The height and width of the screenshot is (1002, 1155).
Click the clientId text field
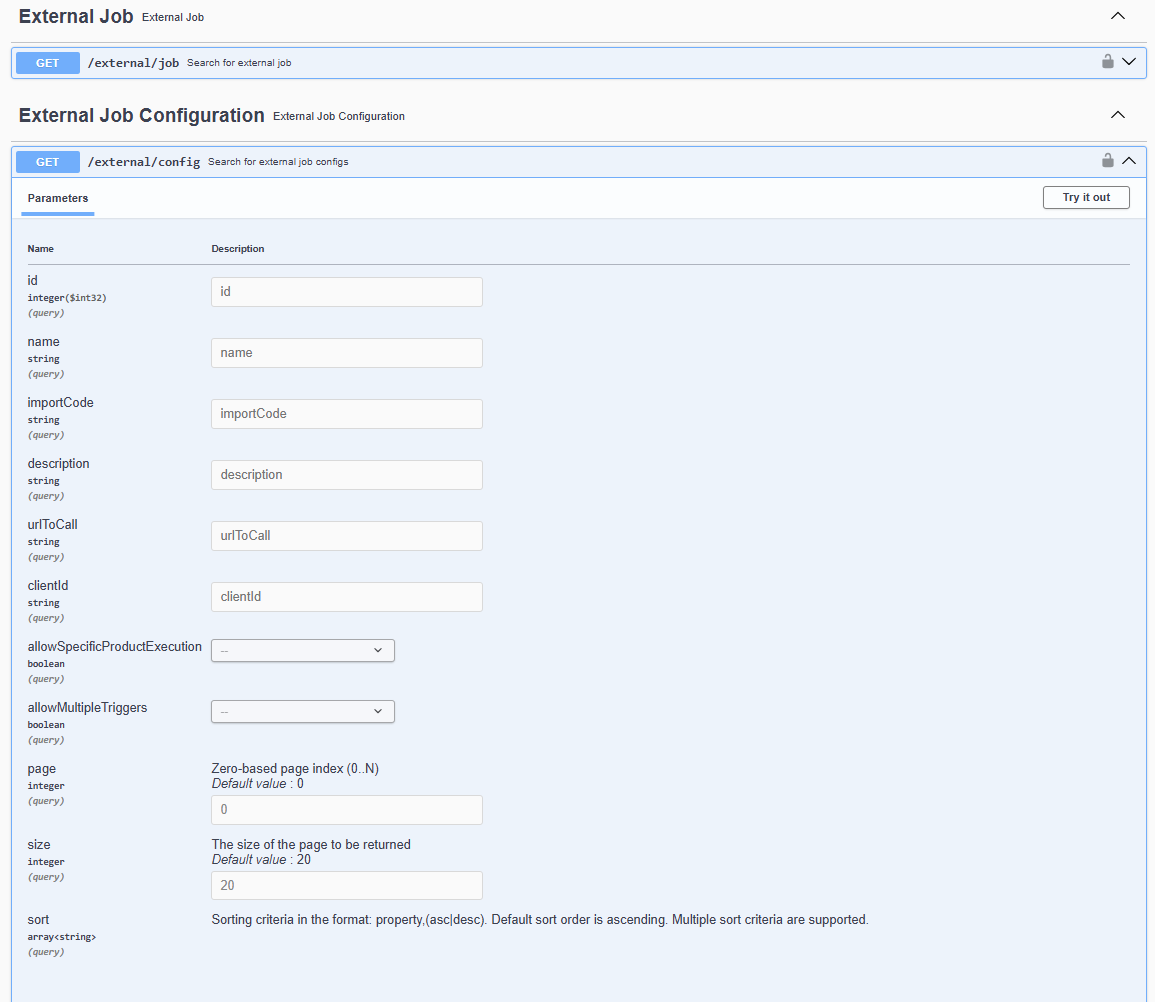(x=346, y=597)
